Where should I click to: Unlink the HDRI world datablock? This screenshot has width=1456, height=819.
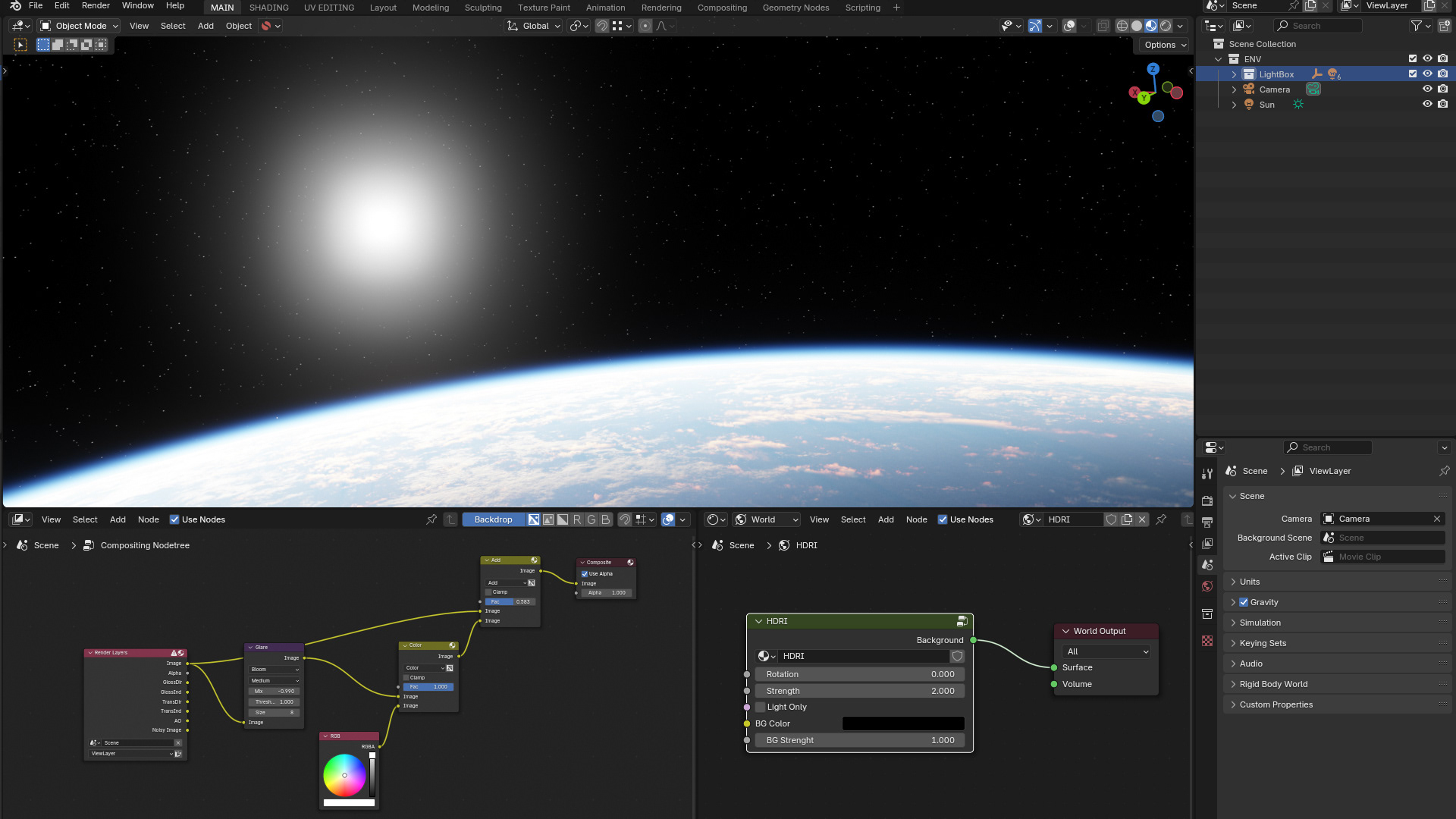(1142, 519)
